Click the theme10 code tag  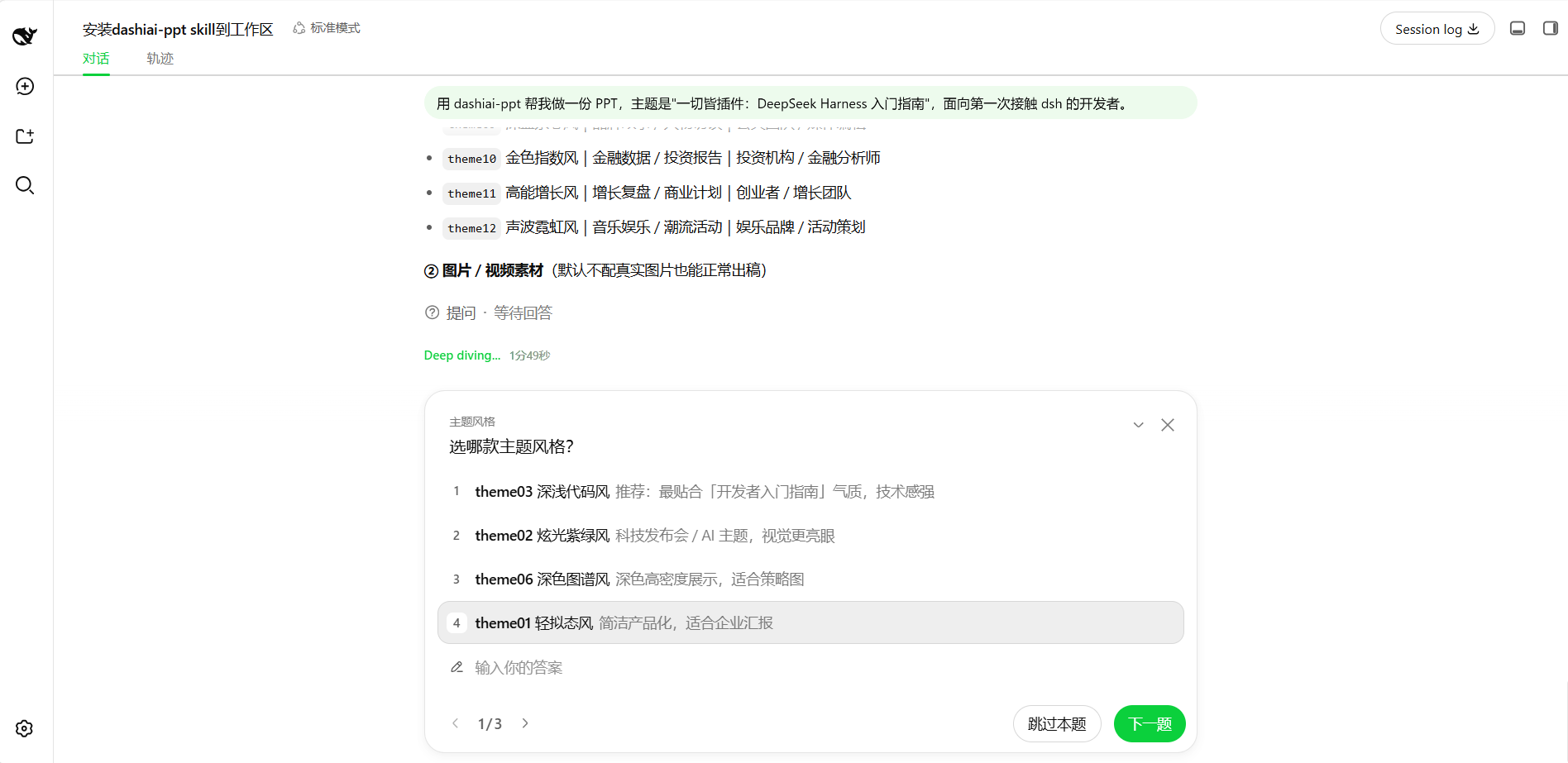tap(471, 159)
